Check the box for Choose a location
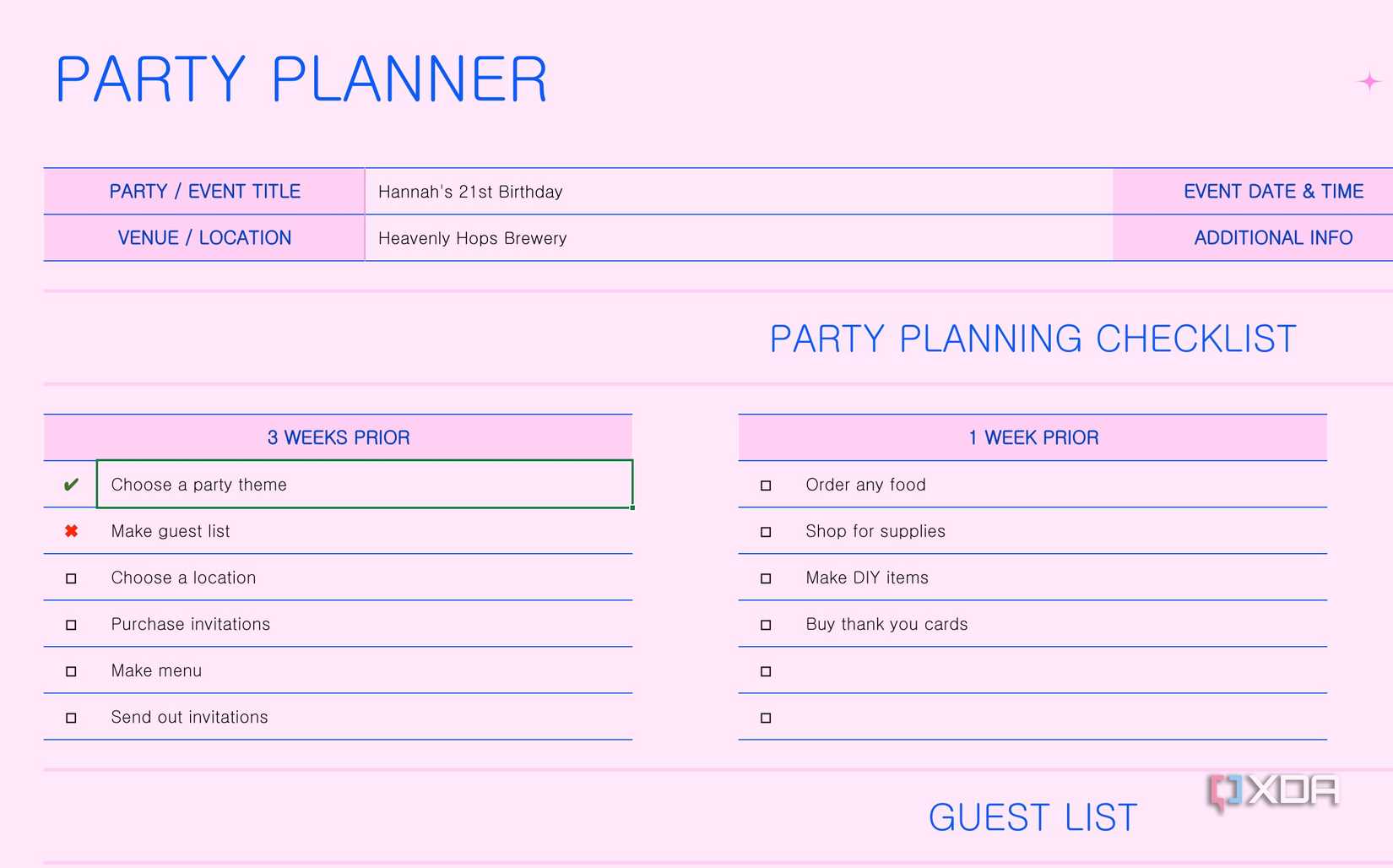 [x=71, y=578]
